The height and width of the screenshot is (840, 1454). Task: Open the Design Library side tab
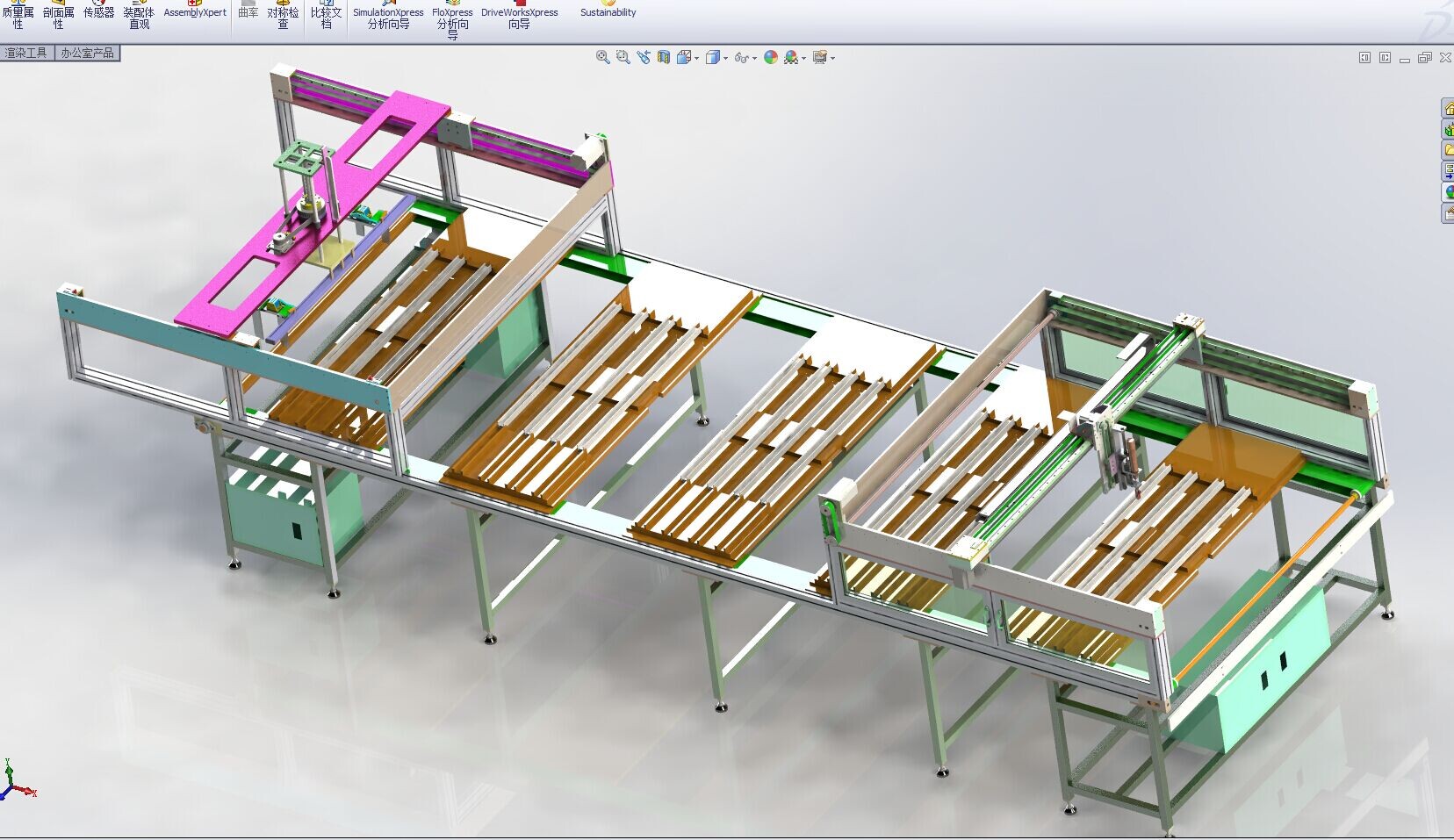(1448, 130)
